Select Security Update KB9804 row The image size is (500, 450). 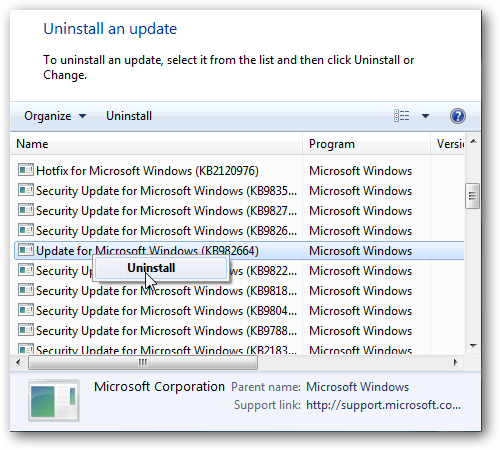[x=239, y=311]
